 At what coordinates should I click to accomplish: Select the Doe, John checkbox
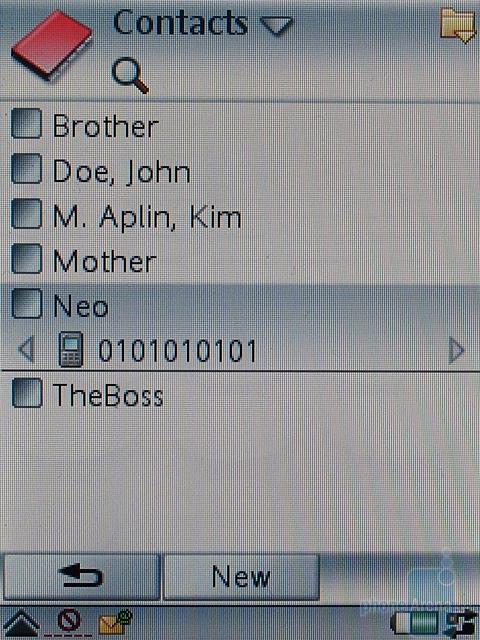point(27,168)
